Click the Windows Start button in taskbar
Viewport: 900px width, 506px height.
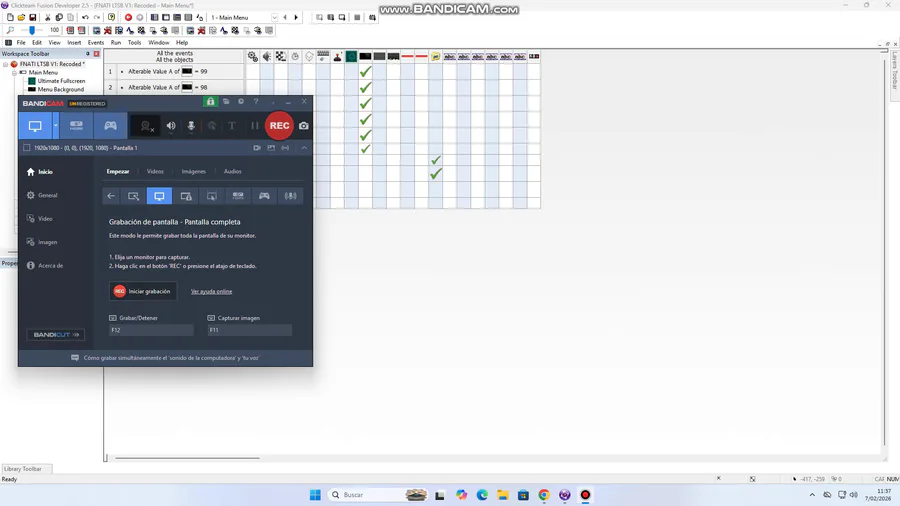(x=315, y=495)
